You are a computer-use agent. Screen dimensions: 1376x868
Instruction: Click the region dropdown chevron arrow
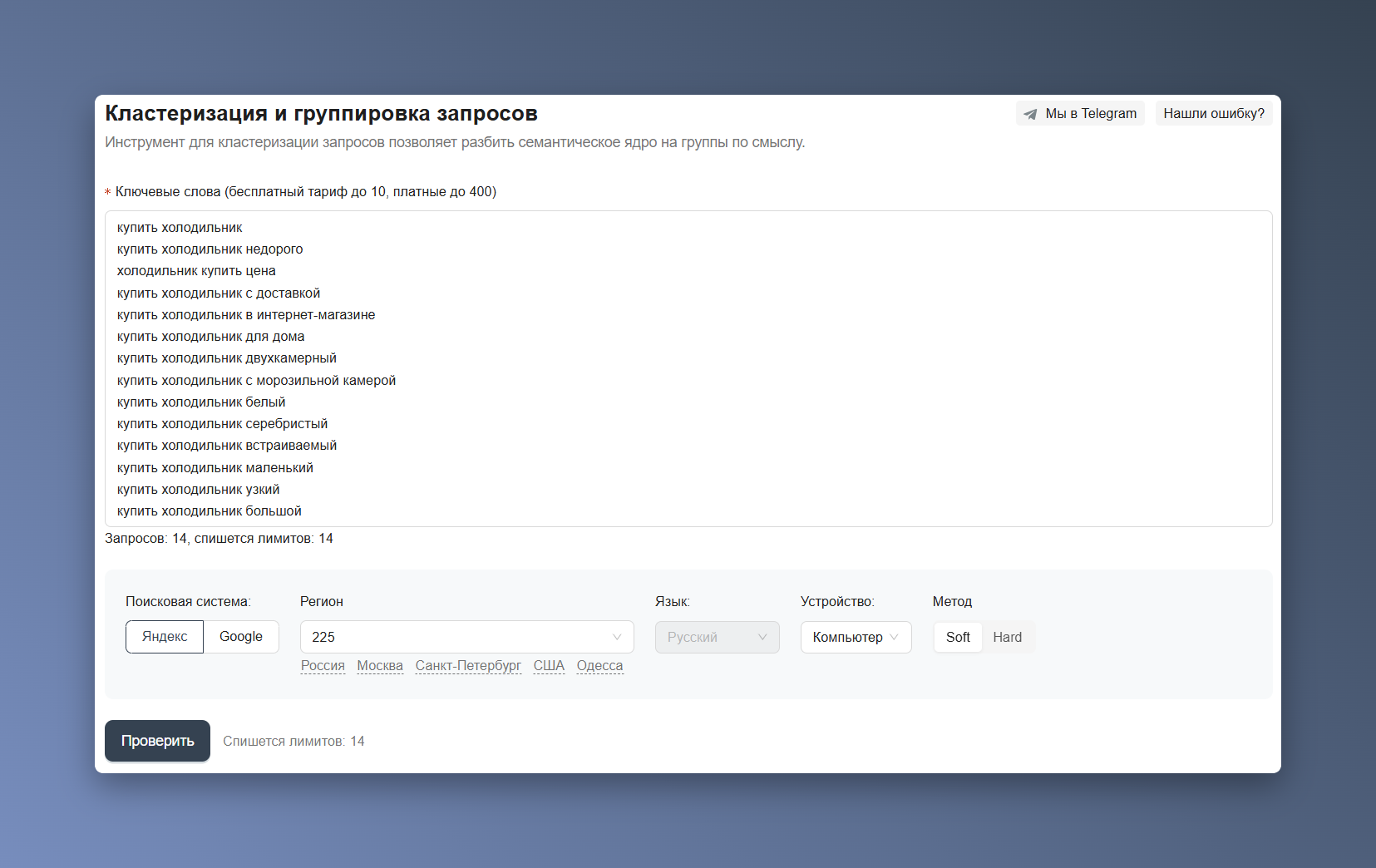(x=617, y=638)
